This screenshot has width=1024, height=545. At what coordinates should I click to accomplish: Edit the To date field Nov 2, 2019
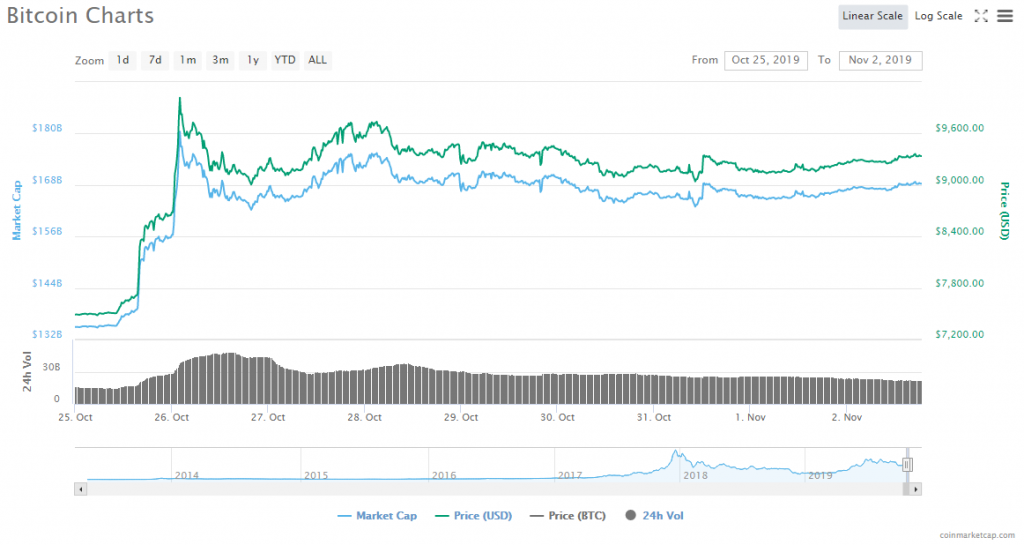(880, 60)
